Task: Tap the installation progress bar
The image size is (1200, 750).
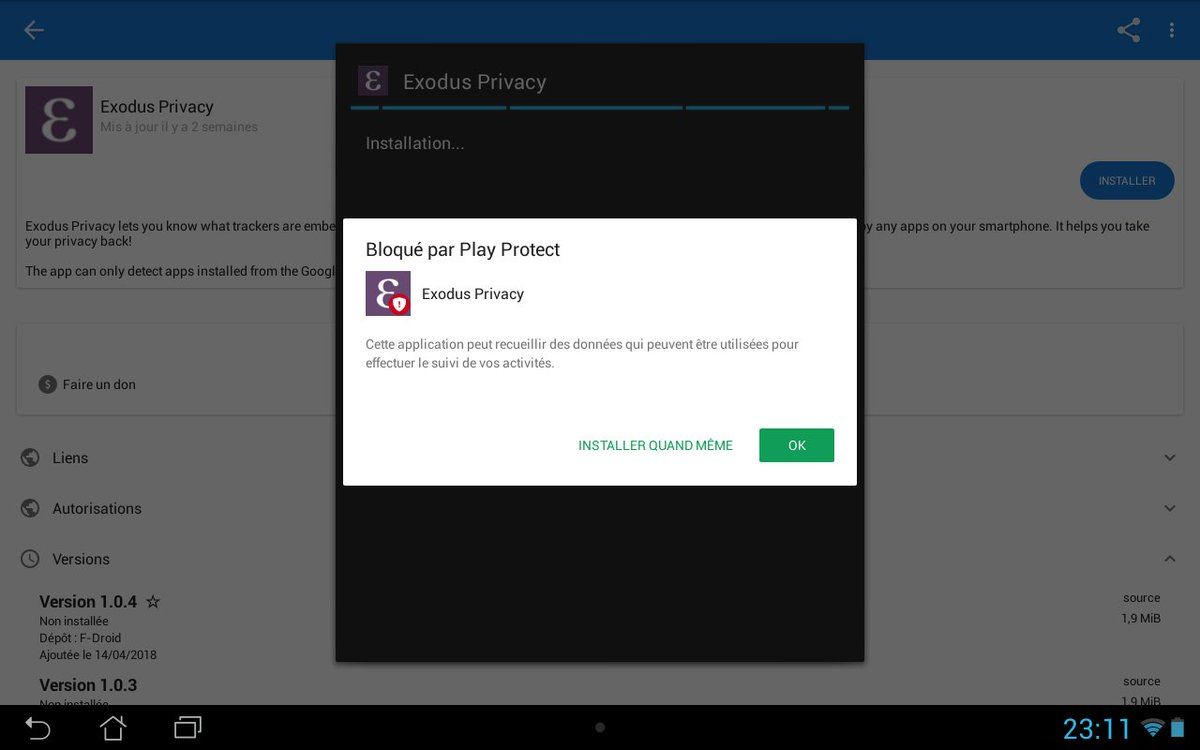Action: [600, 107]
